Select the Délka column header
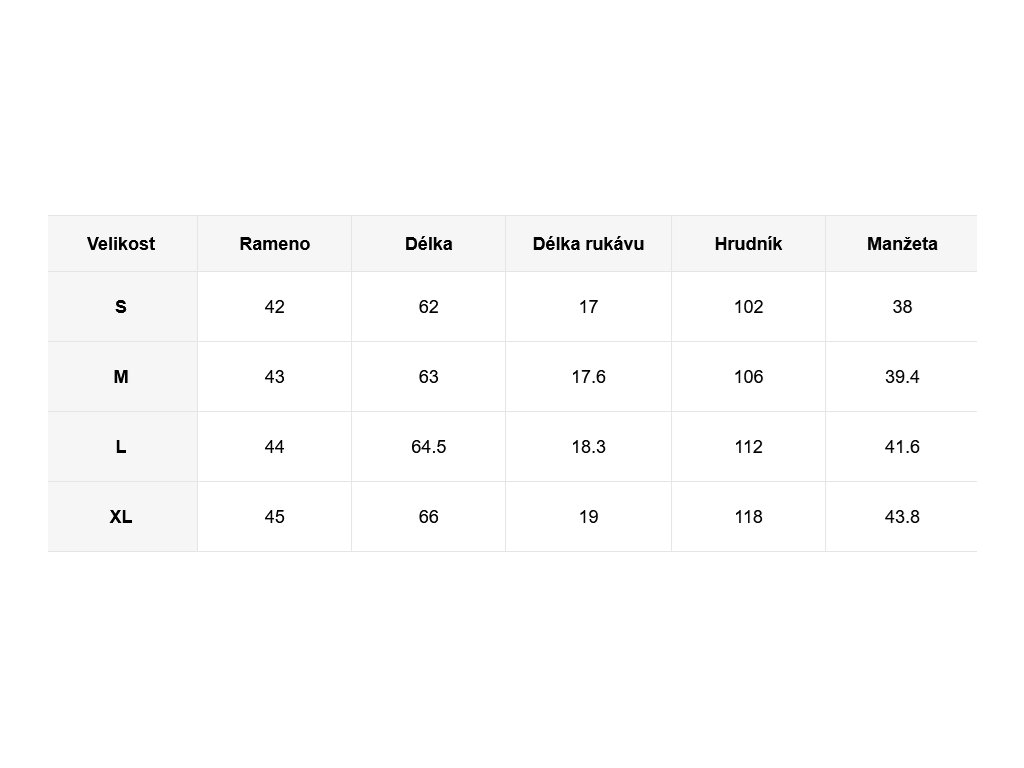This screenshot has height=768, width=1024. (x=429, y=244)
